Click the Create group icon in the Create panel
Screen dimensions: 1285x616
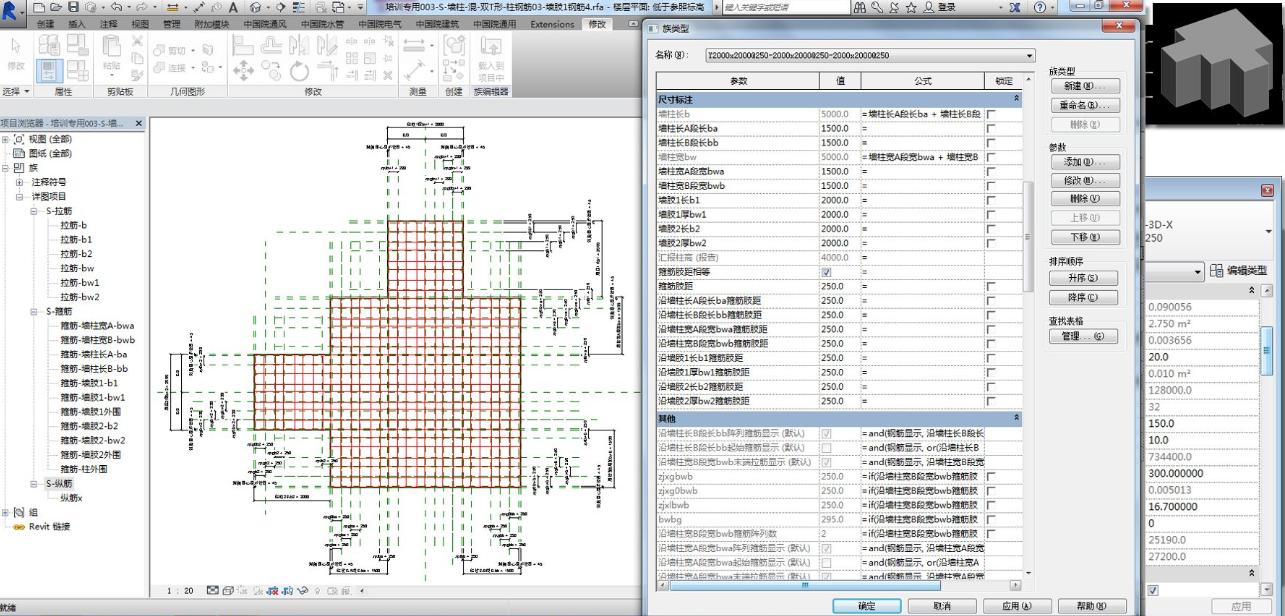(x=454, y=47)
